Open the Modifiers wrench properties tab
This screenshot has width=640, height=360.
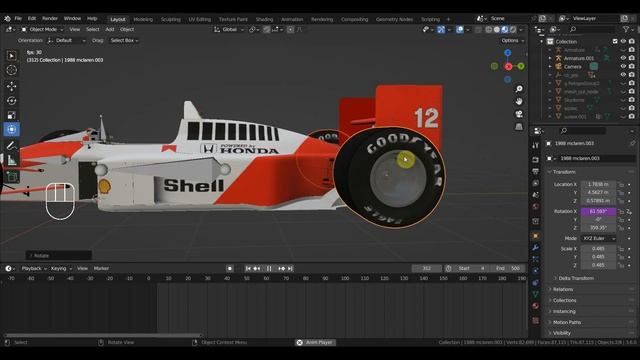tap(536, 247)
